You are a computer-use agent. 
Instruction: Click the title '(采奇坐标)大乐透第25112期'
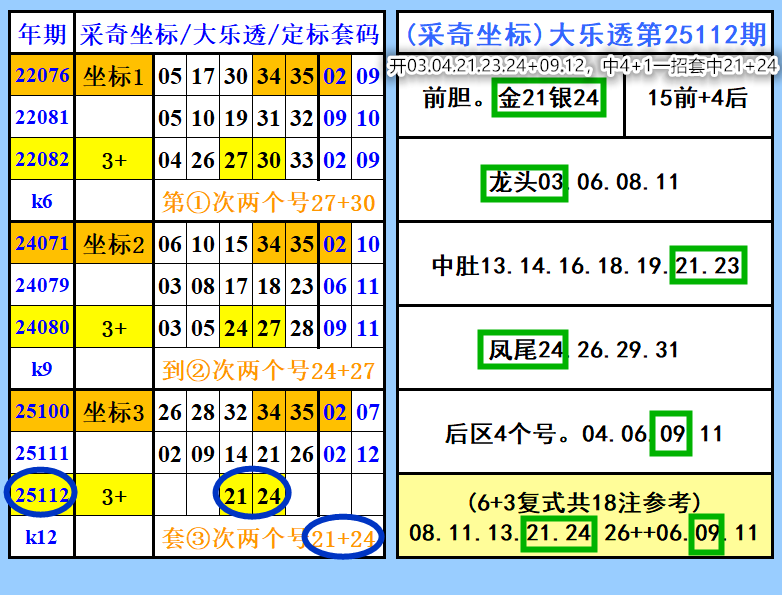pyautogui.click(x=586, y=34)
